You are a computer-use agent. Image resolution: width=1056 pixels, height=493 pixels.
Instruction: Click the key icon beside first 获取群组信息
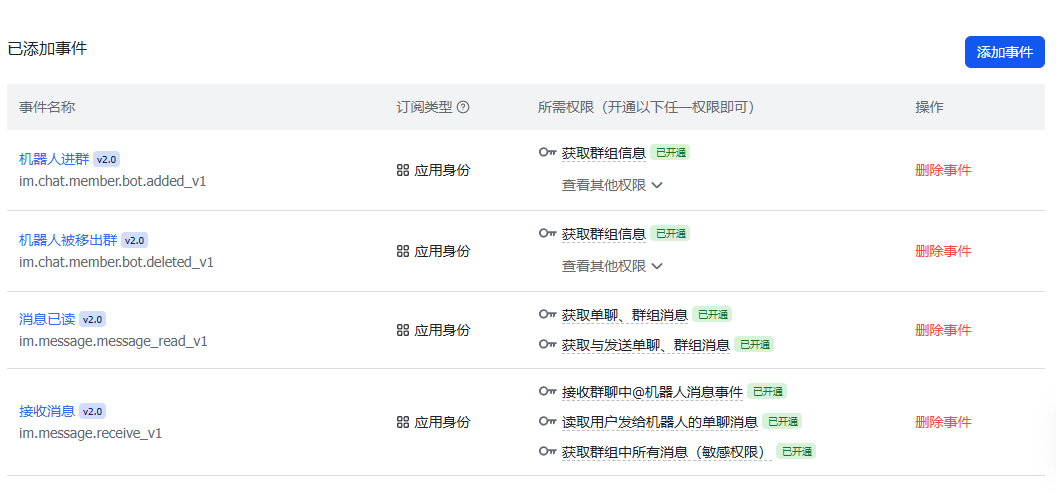[x=547, y=153]
